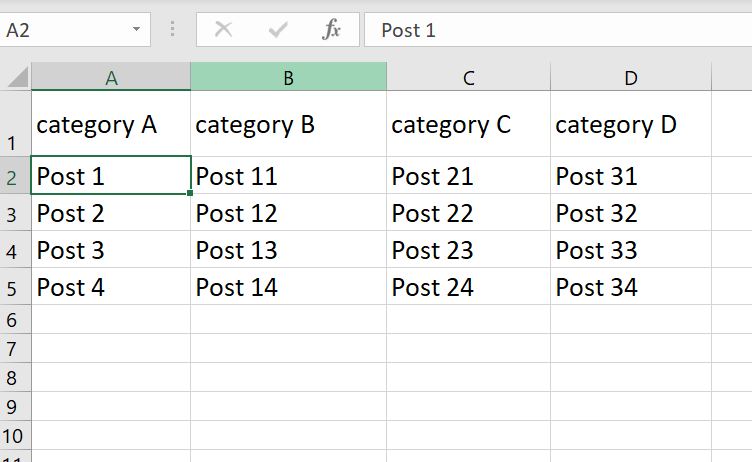This screenshot has width=752, height=462.
Task: Click the cell containing Post 3
Action: tap(111, 251)
